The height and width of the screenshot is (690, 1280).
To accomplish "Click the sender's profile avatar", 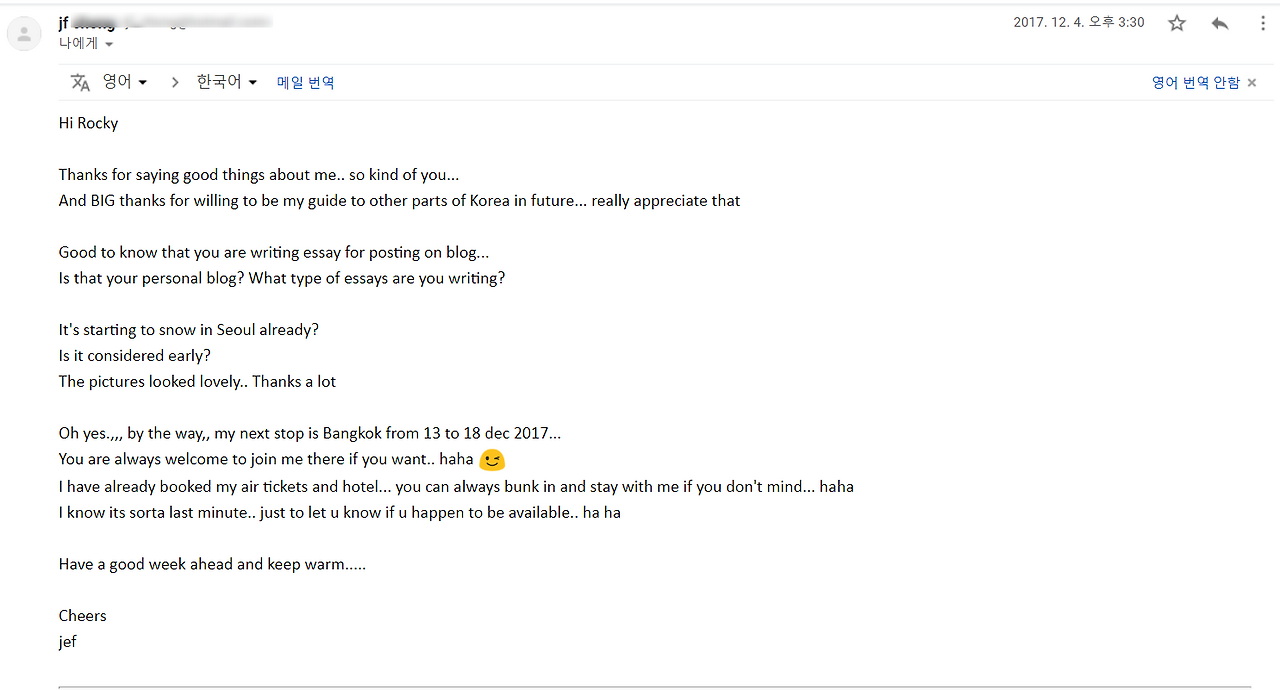I will pyautogui.click(x=24, y=33).
